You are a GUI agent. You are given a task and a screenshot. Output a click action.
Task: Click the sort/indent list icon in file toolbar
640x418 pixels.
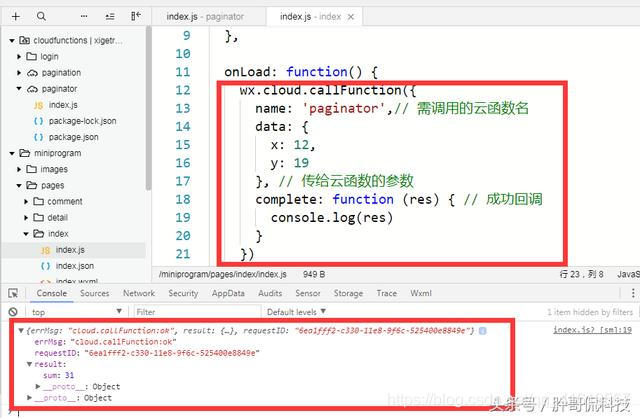pyautogui.click(x=110, y=16)
